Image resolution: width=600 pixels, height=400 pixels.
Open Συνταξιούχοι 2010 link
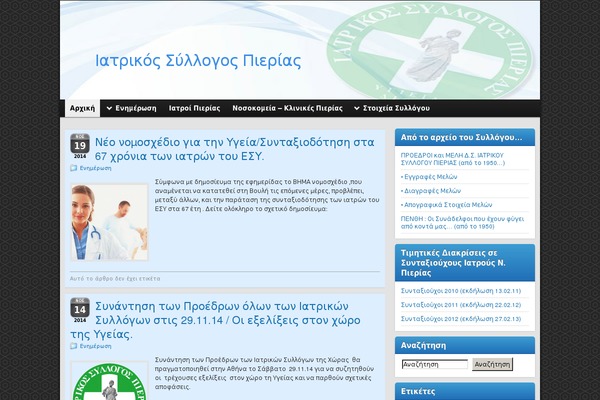(461, 291)
